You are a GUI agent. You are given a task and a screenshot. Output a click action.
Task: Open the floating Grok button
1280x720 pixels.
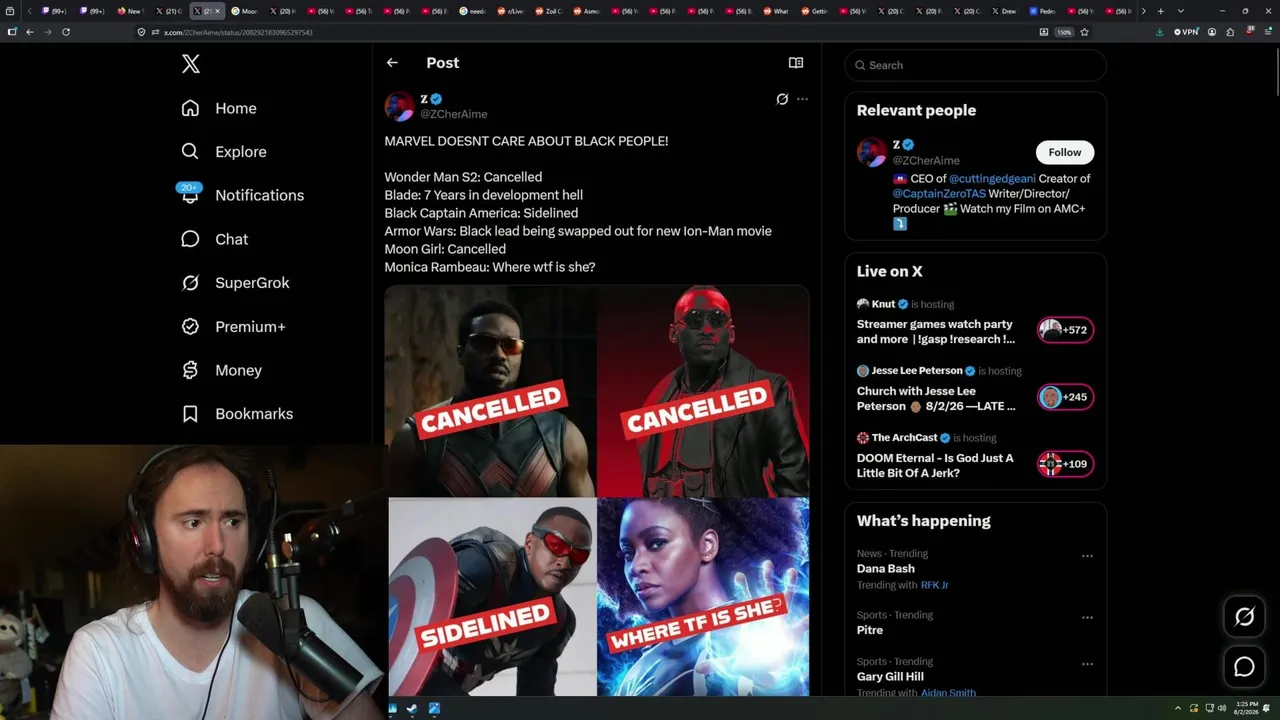pyautogui.click(x=1244, y=617)
